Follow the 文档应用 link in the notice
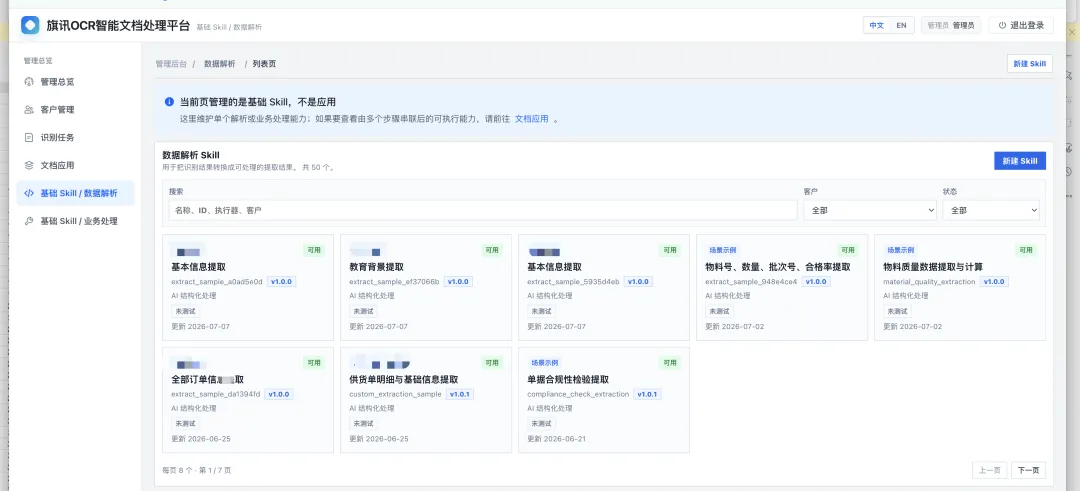The width and height of the screenshot is (1080, 491). pos(532,118)
